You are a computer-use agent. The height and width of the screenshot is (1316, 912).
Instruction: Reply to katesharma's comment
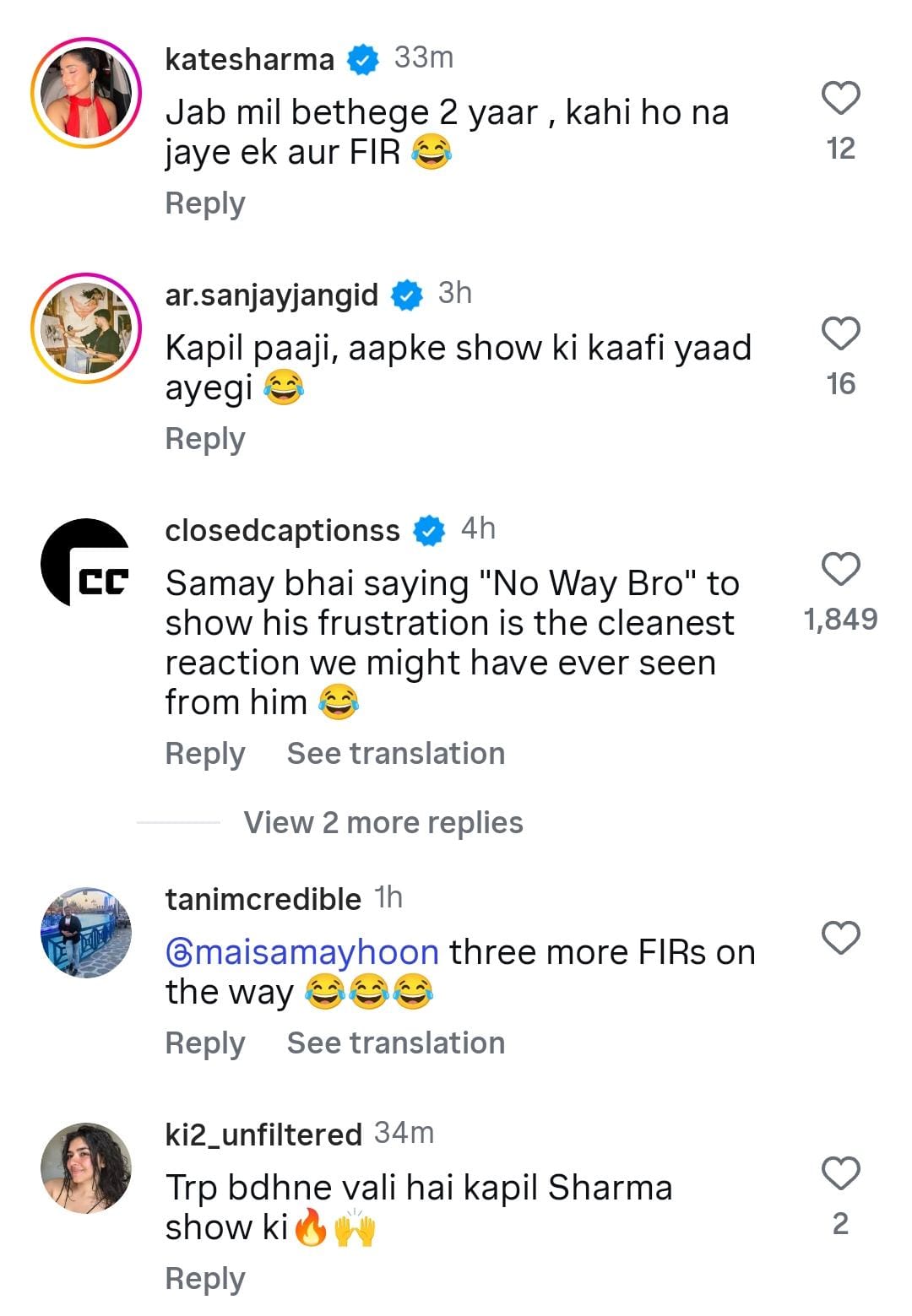205,203
